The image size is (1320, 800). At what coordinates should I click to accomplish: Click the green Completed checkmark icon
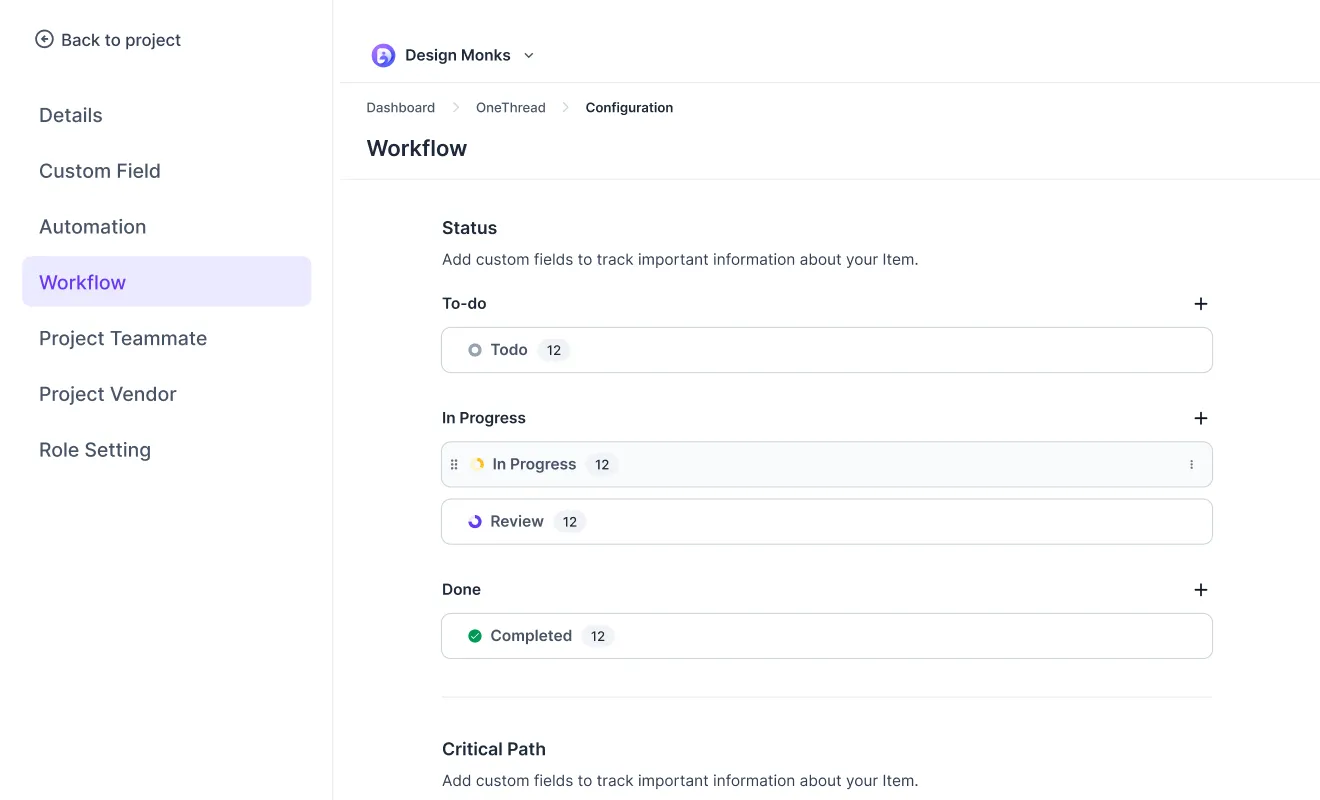pyautogui.click(x=475, y=636)
